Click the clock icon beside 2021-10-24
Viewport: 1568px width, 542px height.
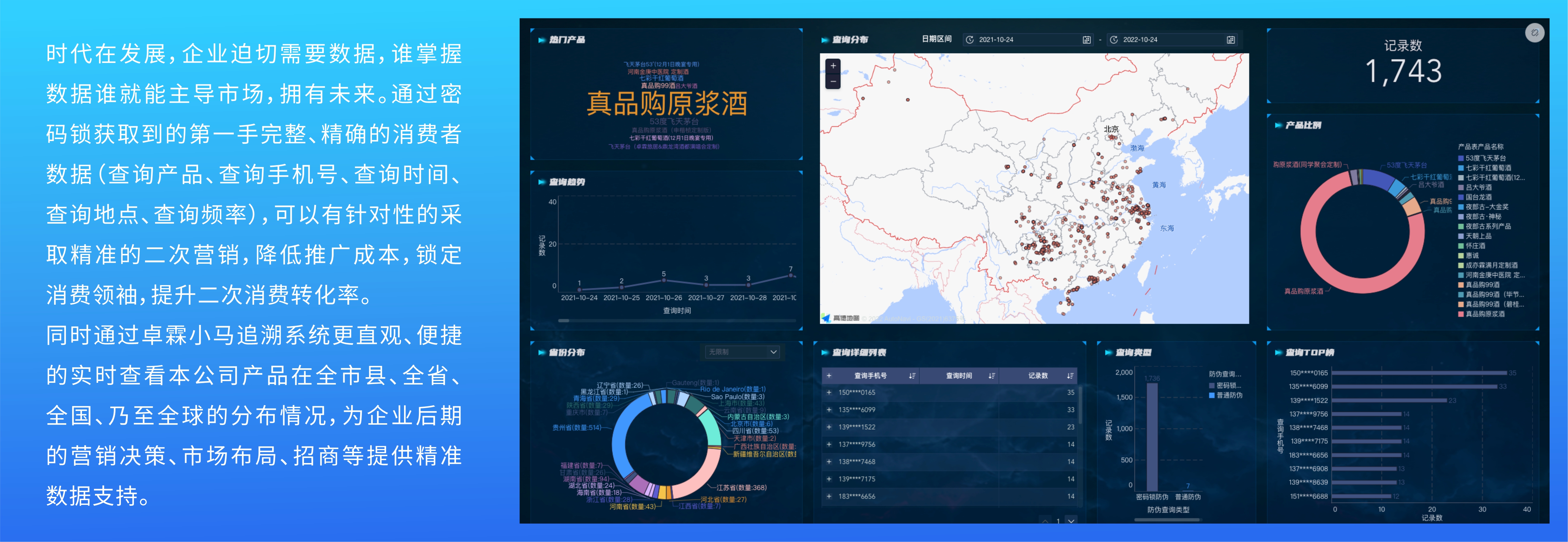[x=970, y=39]
